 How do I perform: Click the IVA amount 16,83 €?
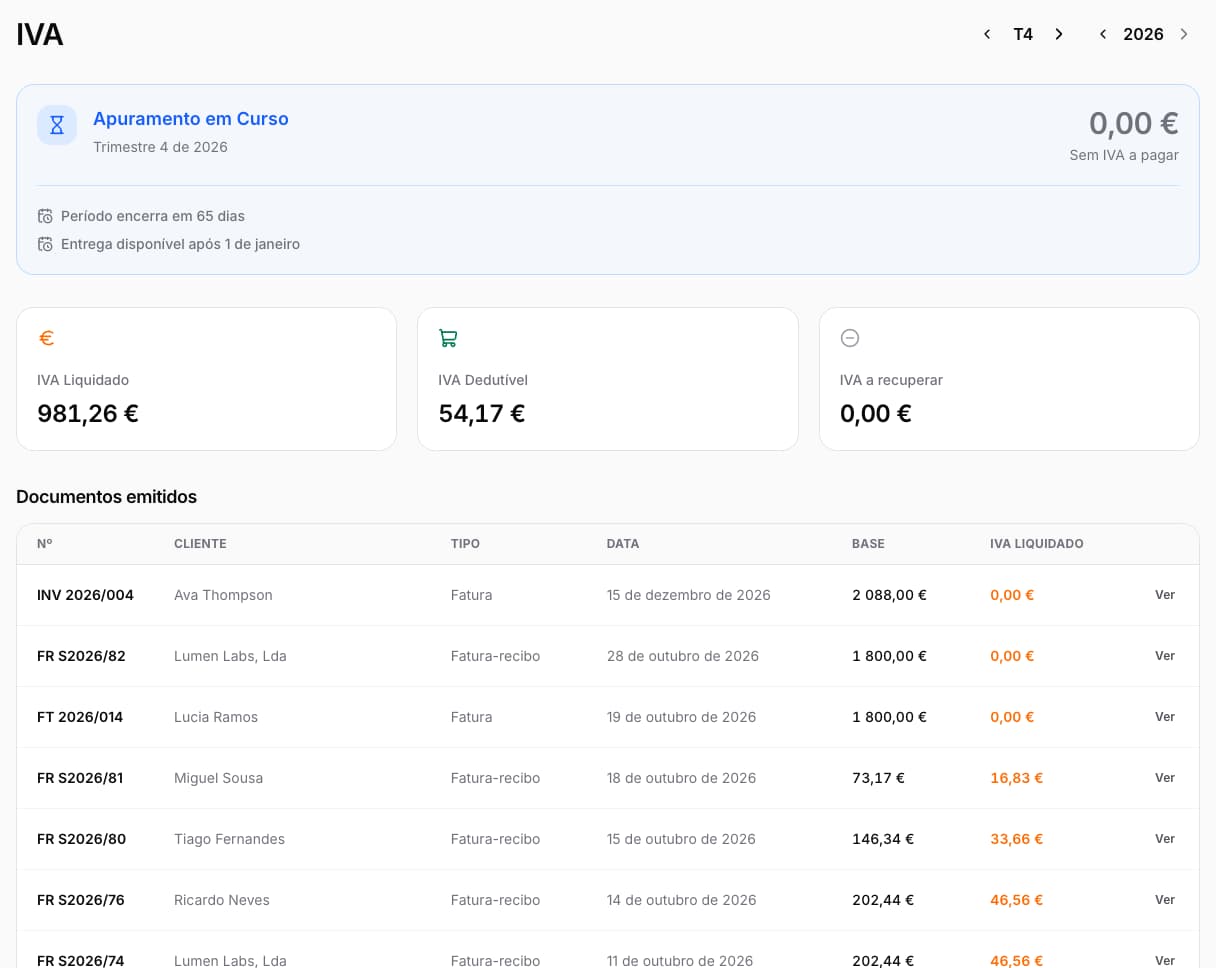1016,778
